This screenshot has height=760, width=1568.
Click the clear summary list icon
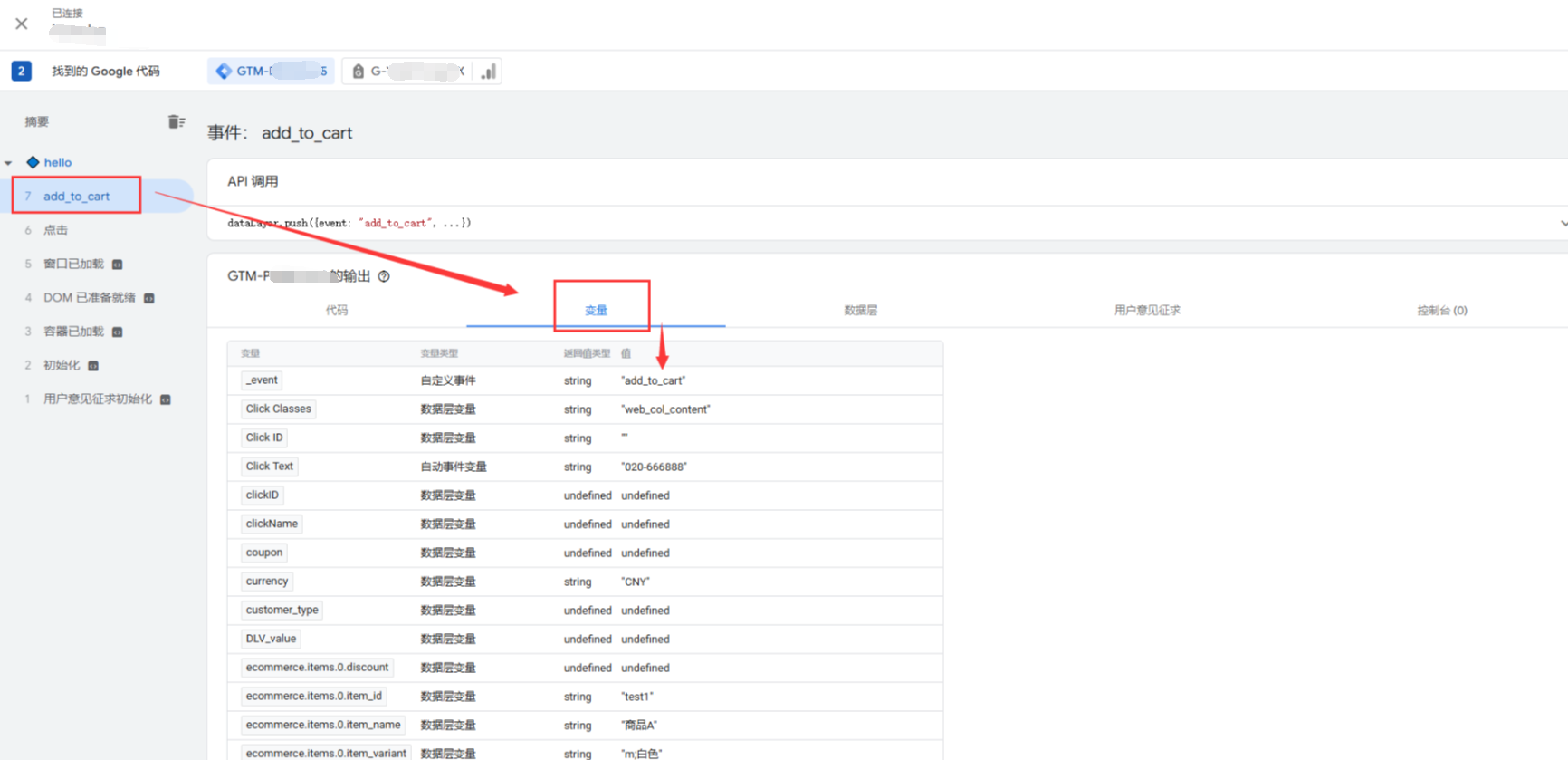coord(176,122)
